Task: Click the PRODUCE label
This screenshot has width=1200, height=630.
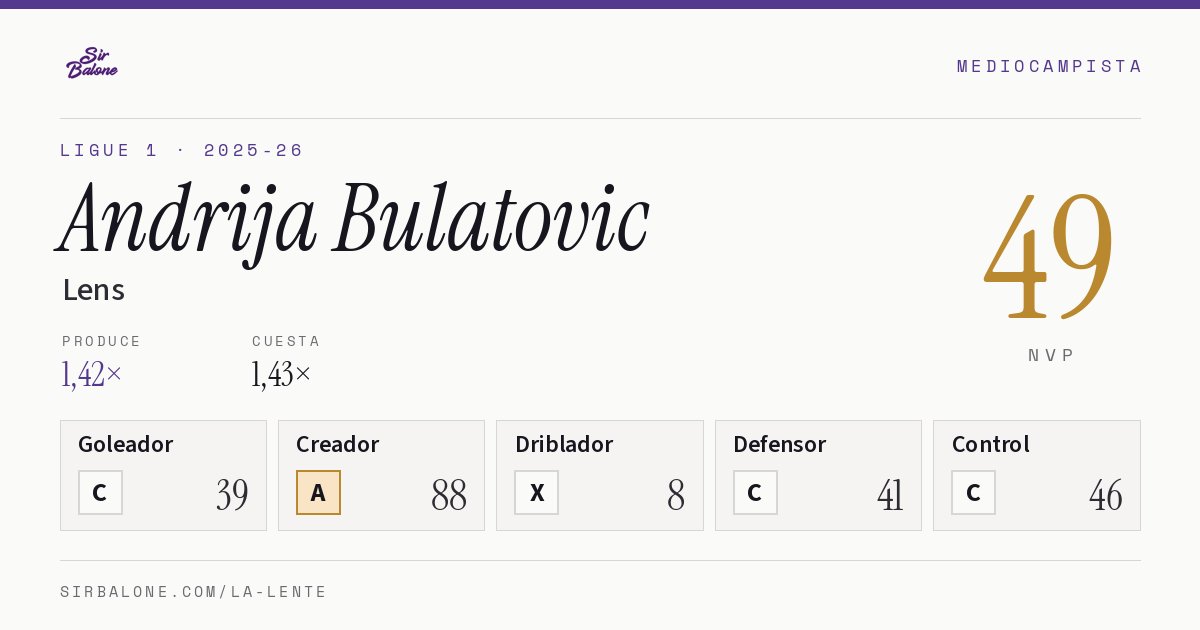Action: coord(102,341)
